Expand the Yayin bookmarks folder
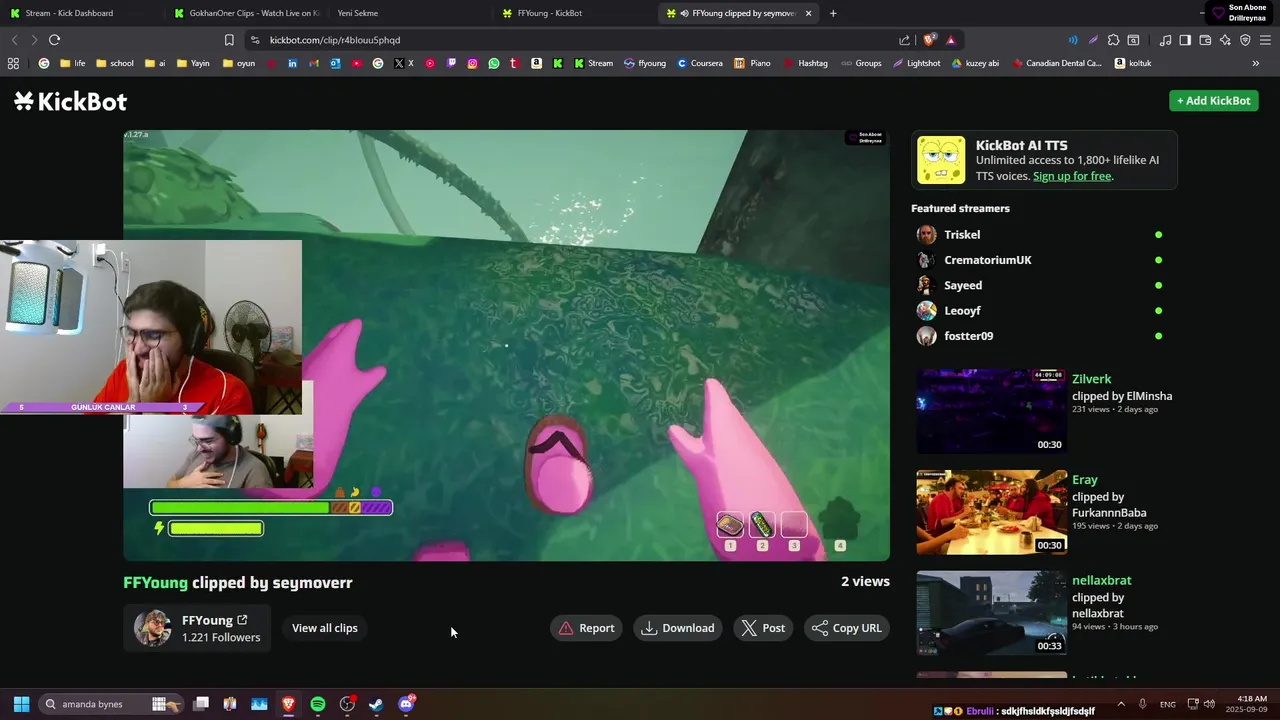The width and height of the screenshot is (1280, 720). click(x=193, y=63)
